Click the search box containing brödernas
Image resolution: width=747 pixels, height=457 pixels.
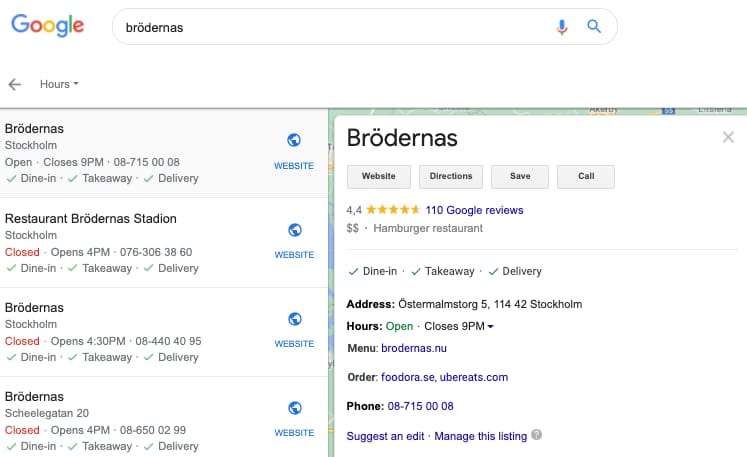point(333,27)
